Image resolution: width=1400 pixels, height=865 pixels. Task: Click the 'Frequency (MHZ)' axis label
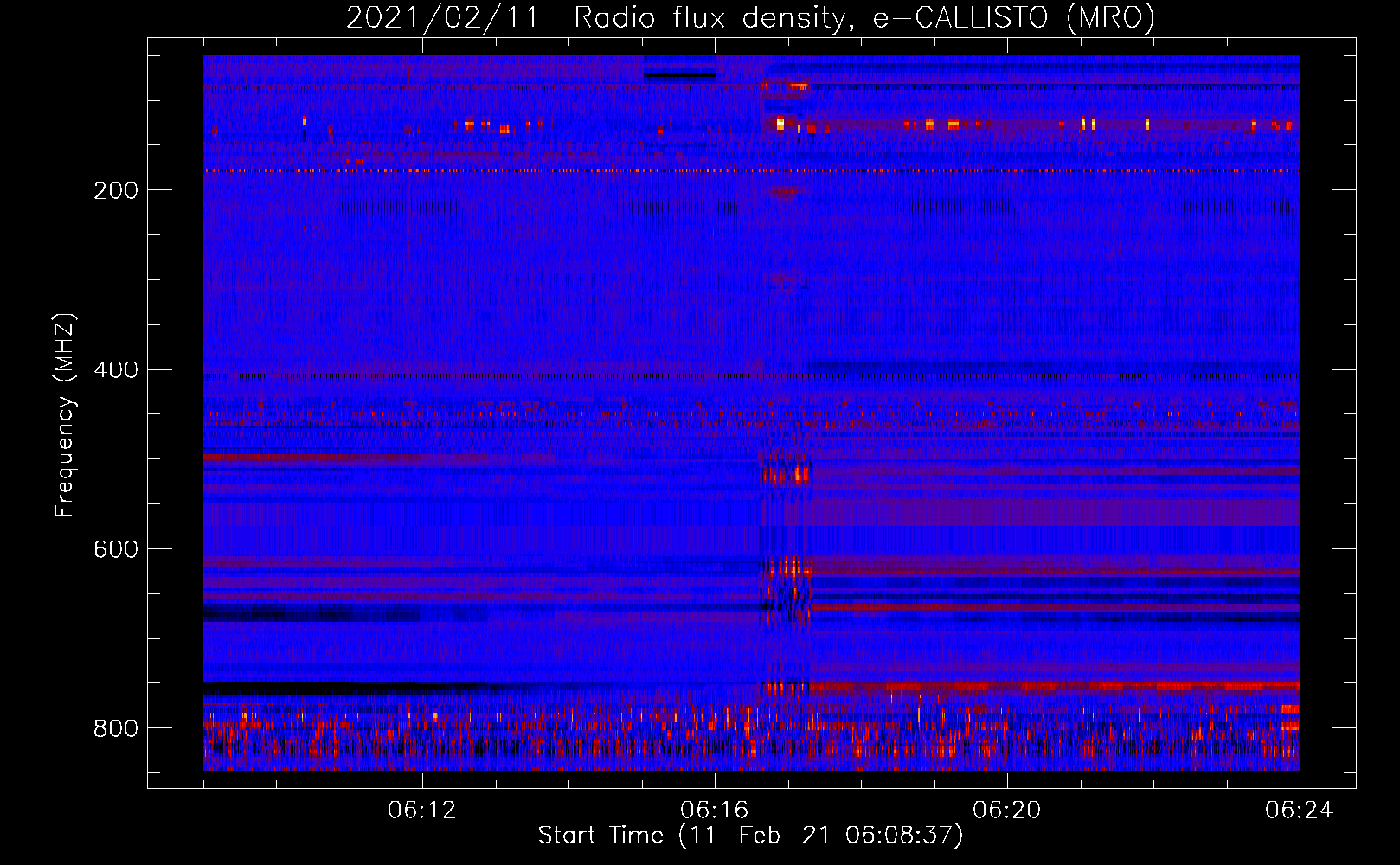tap(65, 415)
